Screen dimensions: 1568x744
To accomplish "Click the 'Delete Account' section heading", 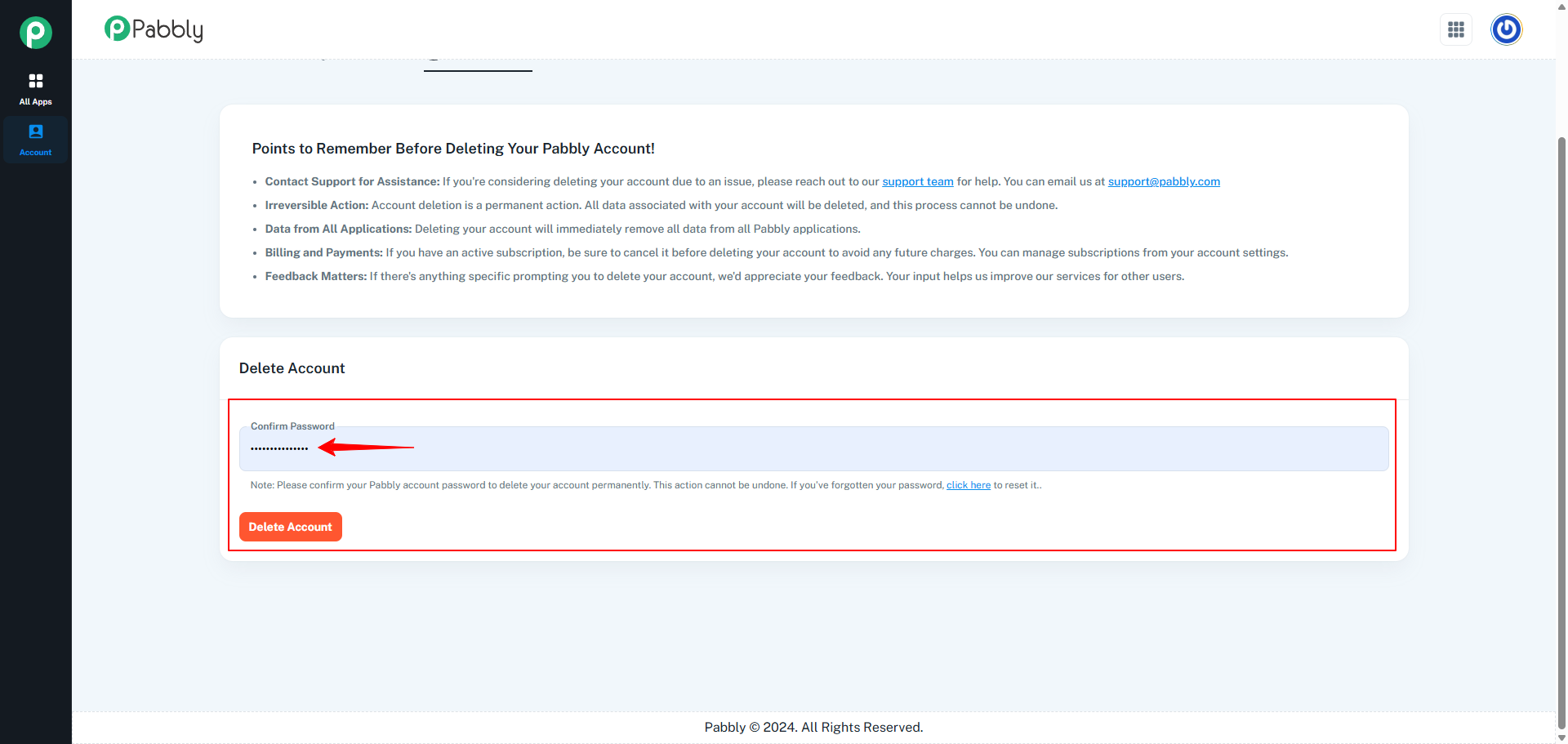I will coord(292,368).
